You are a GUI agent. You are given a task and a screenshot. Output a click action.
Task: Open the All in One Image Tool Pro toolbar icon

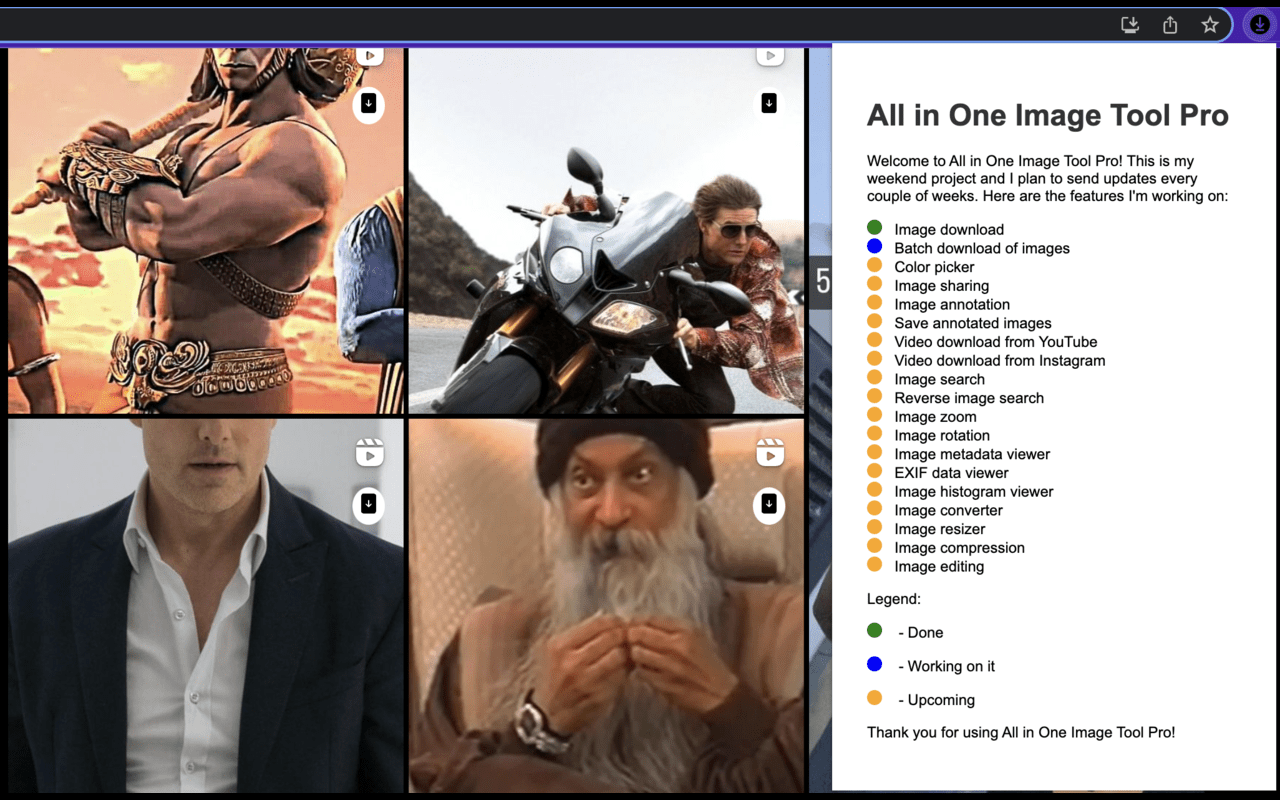pyautogui.click(x=1259, y=24)
